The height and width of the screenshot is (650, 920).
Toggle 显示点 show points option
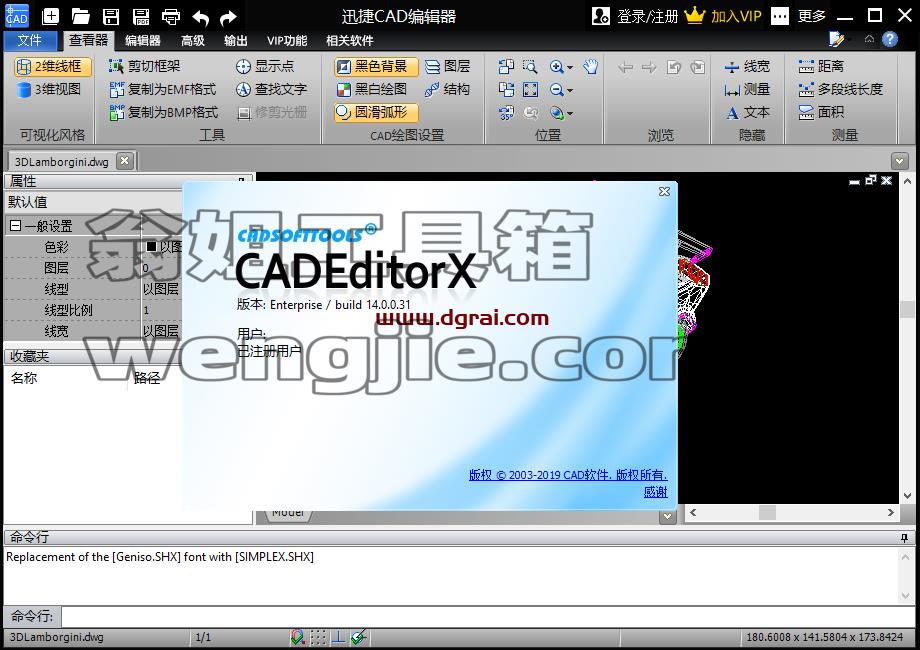click(x=265, y=66)
